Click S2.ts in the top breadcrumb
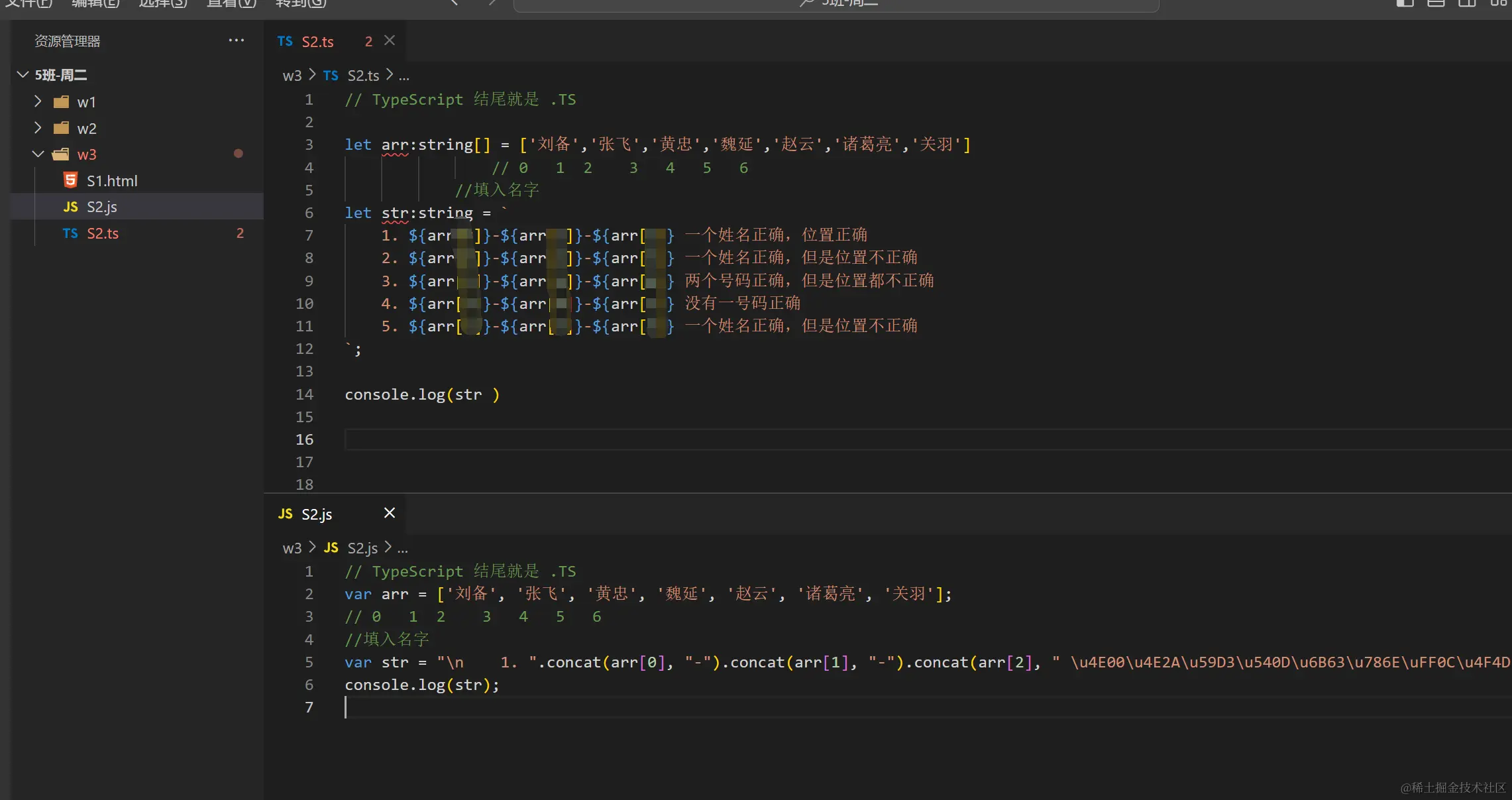The image size is (1512, 800). pos(363,76)
